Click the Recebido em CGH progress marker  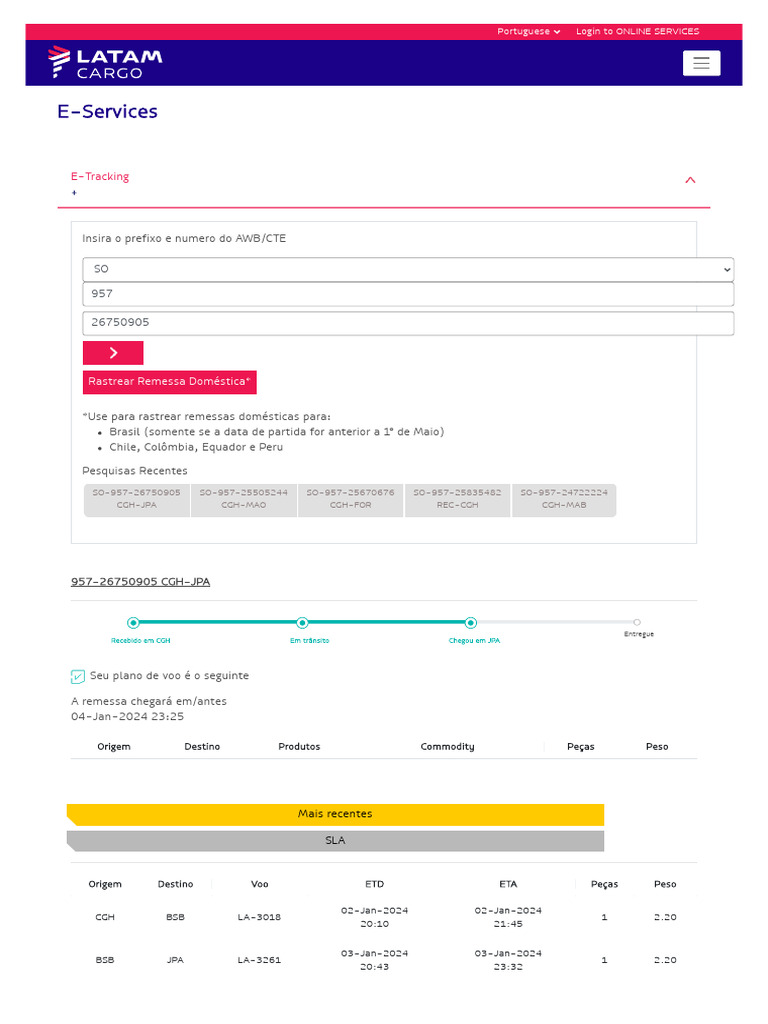click(x=133, y=623)
